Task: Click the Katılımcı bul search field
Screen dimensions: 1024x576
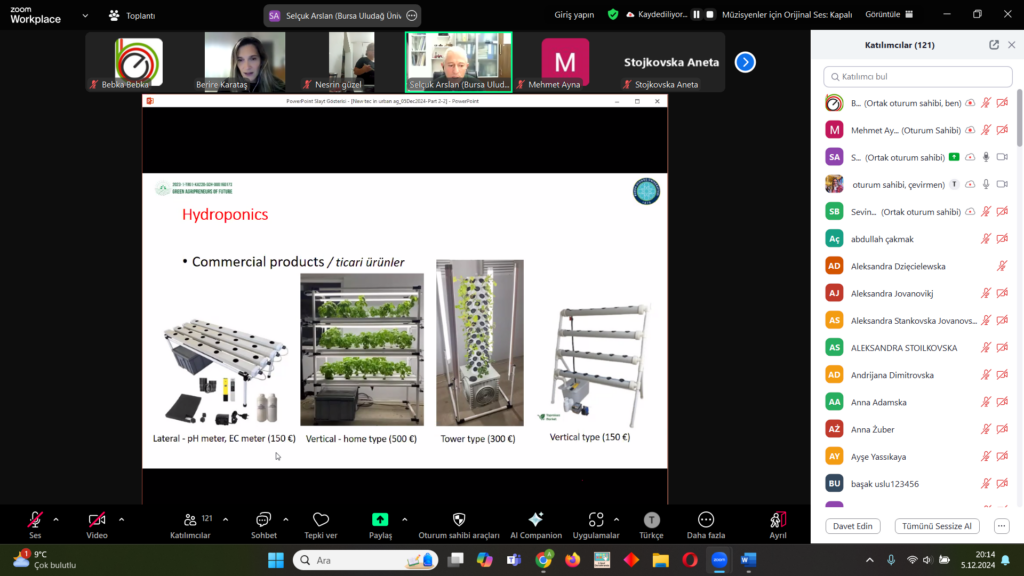Action: pos(917,76)
